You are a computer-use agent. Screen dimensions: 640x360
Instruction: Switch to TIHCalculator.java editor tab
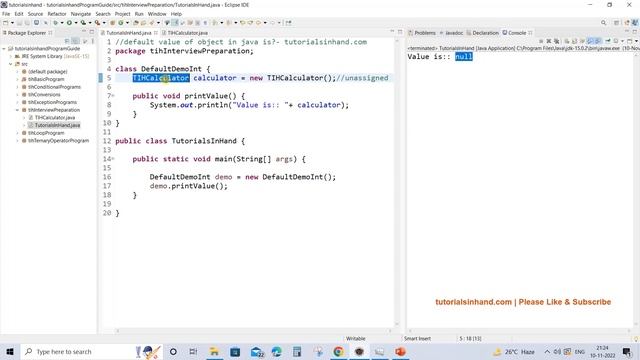coord(187,33)
